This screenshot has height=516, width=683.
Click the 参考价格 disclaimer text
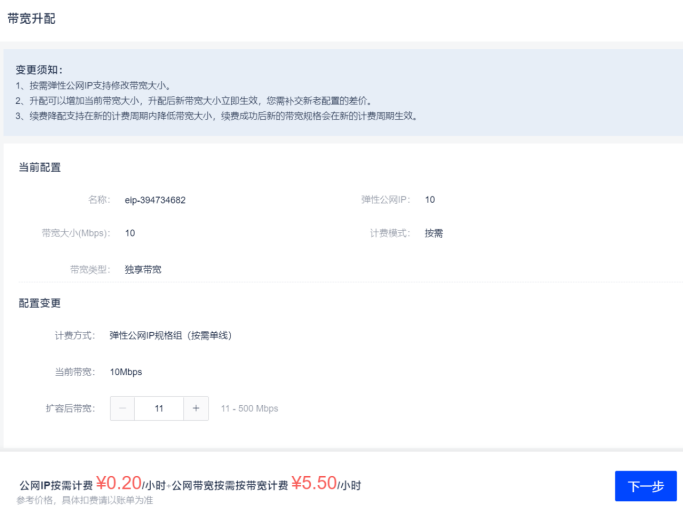coord(85,500)
